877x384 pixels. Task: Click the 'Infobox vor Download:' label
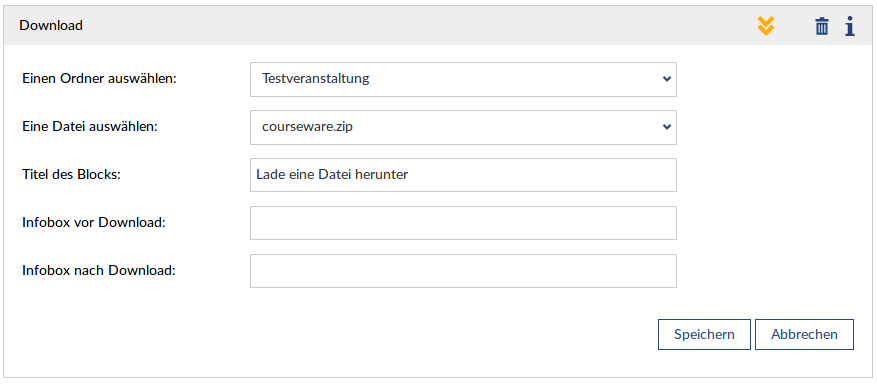pos(94,222)
